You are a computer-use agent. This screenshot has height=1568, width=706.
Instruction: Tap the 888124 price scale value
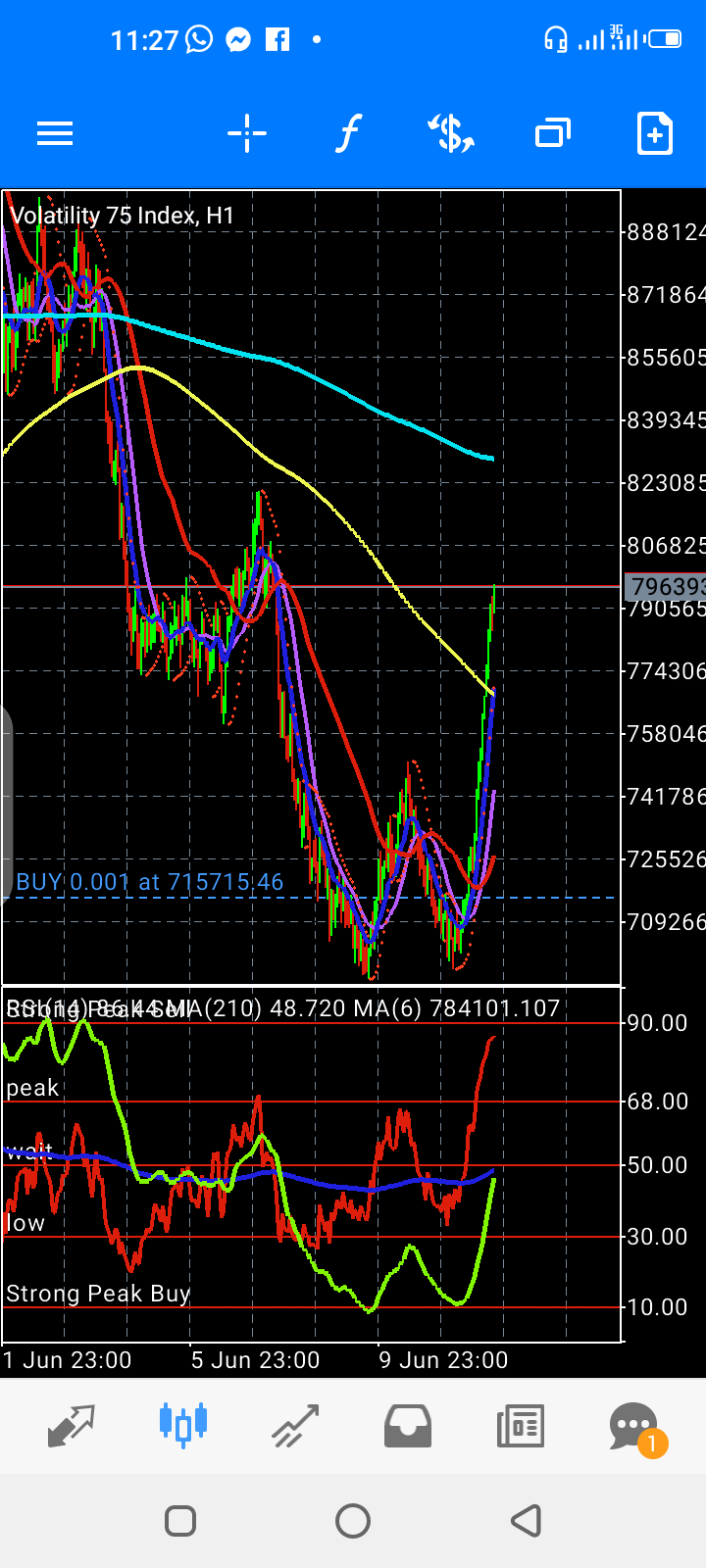click(666, 232)
